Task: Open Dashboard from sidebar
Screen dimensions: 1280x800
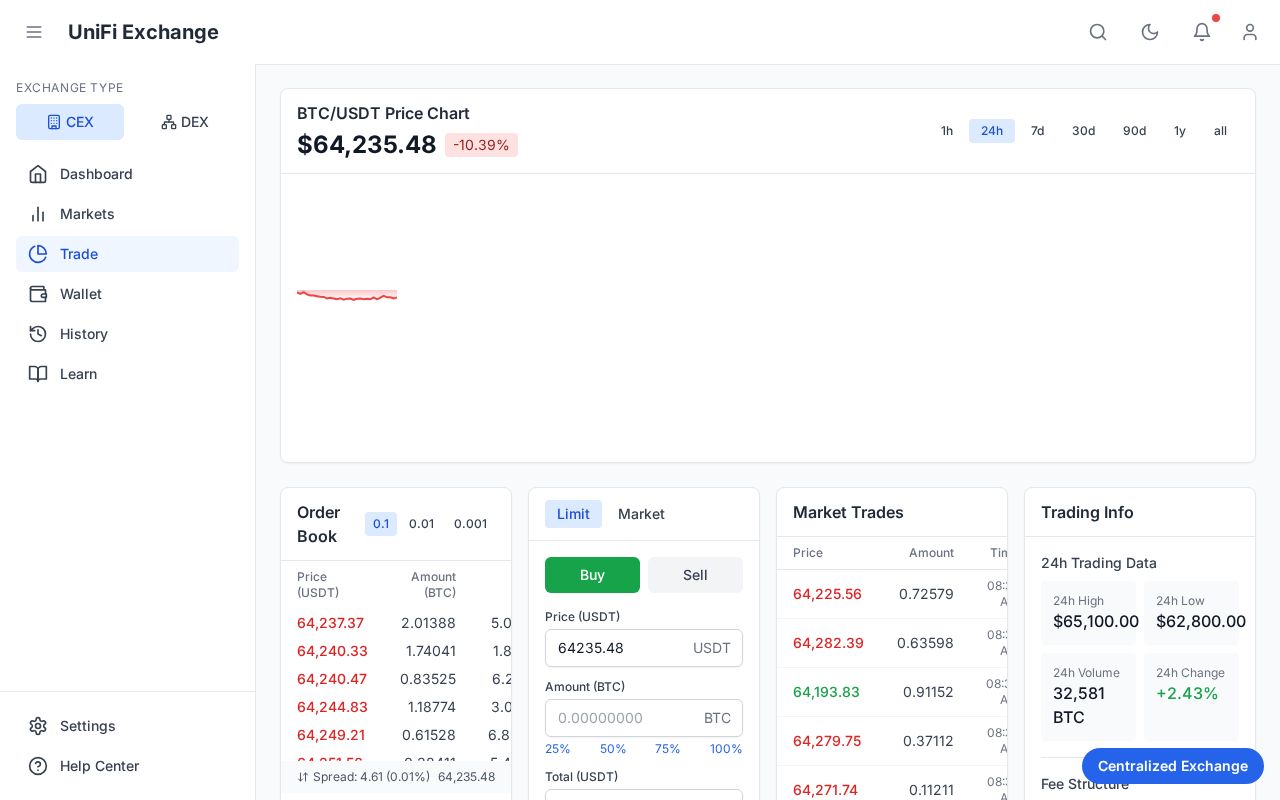Action: [x=127, y=174]
